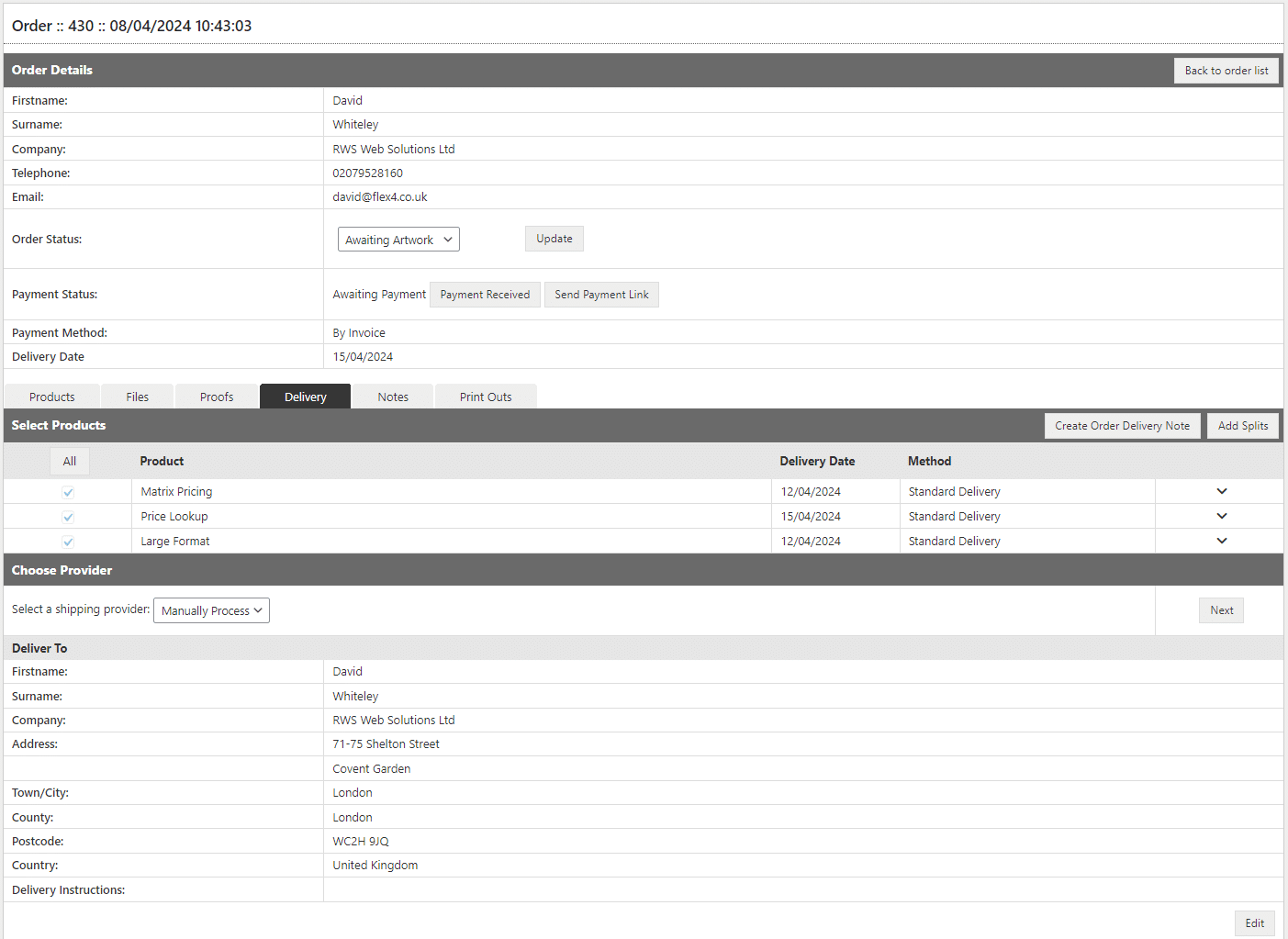Open the Proofs tab

(x=217, y=397)
